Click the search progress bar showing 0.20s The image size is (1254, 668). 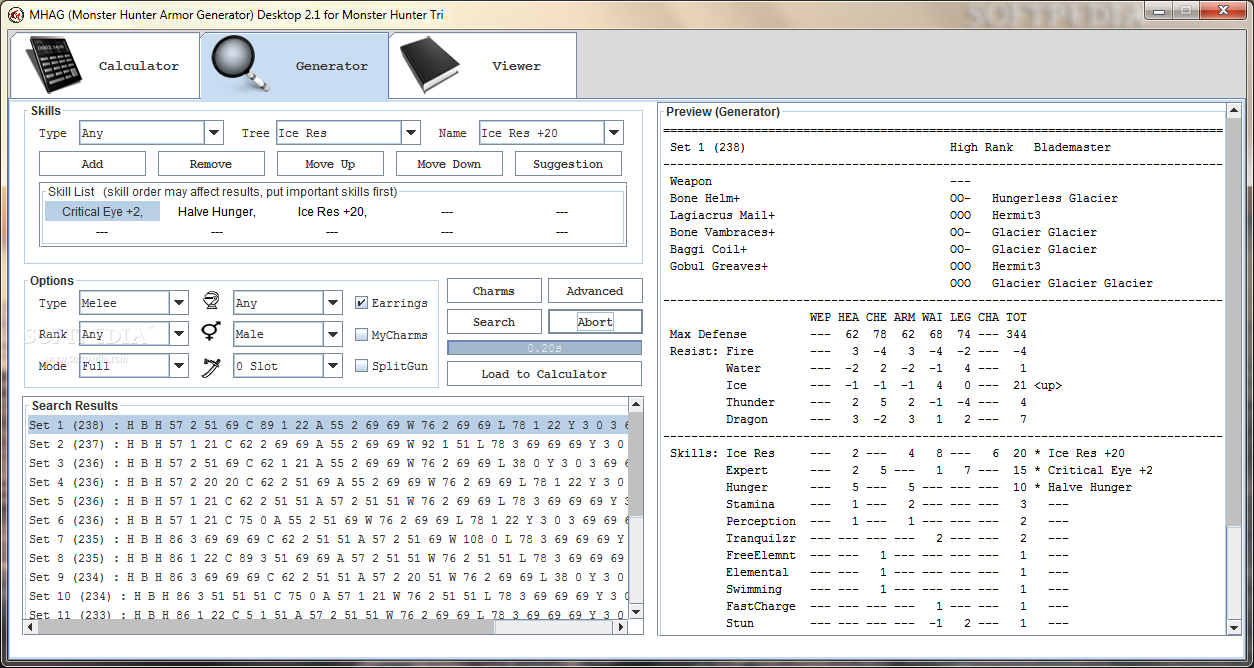tap(544, 348)
